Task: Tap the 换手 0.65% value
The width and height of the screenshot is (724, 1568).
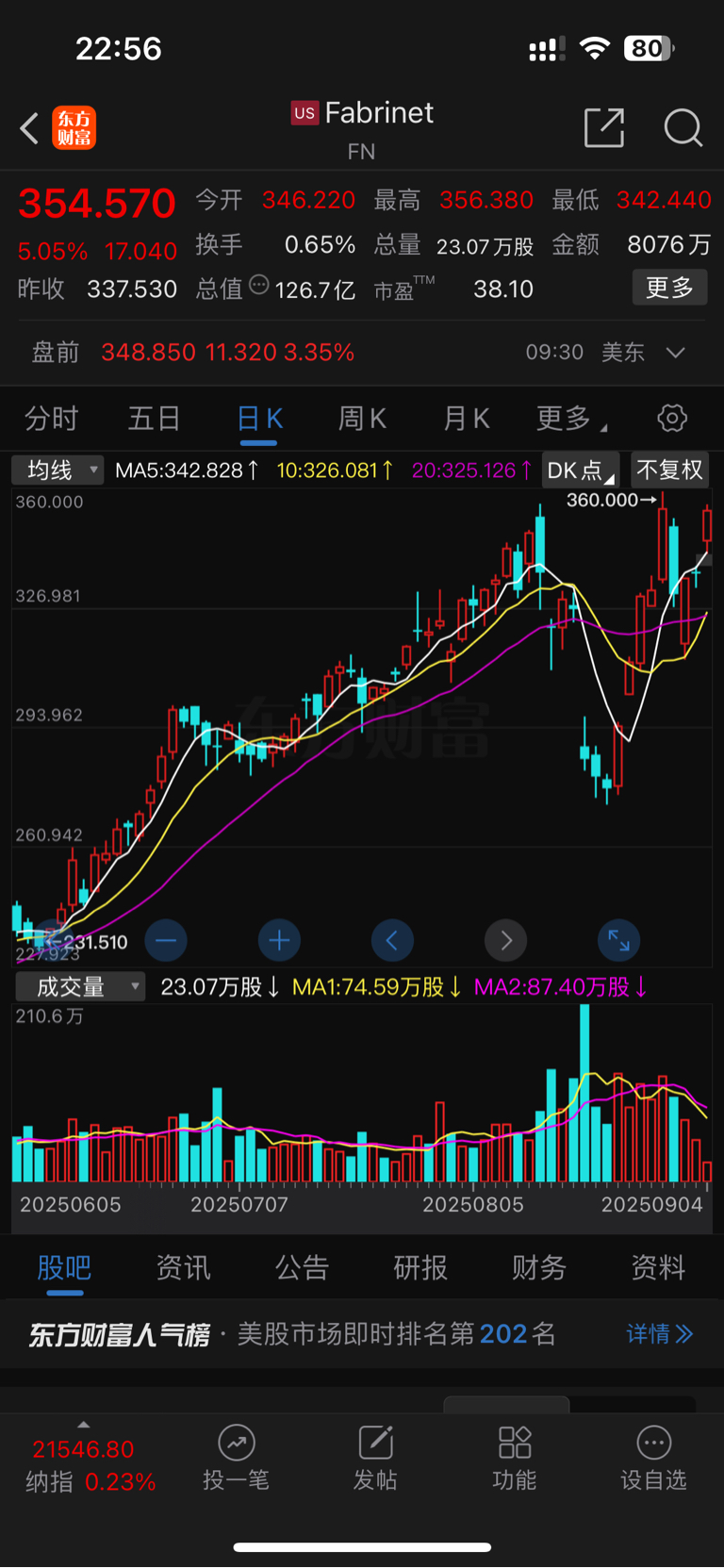Action: tap(320, 245)
